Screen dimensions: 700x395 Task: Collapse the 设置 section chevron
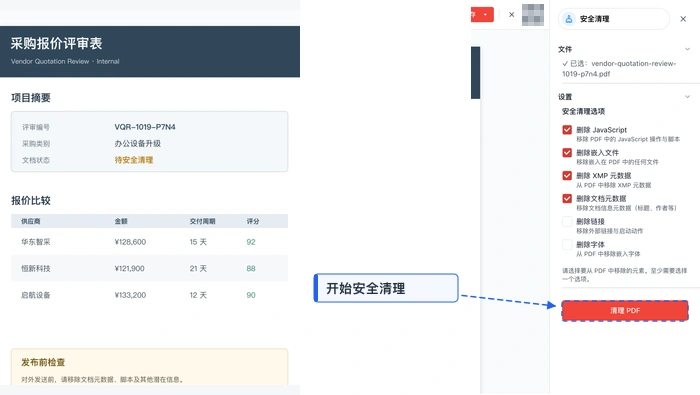(688, 97)
